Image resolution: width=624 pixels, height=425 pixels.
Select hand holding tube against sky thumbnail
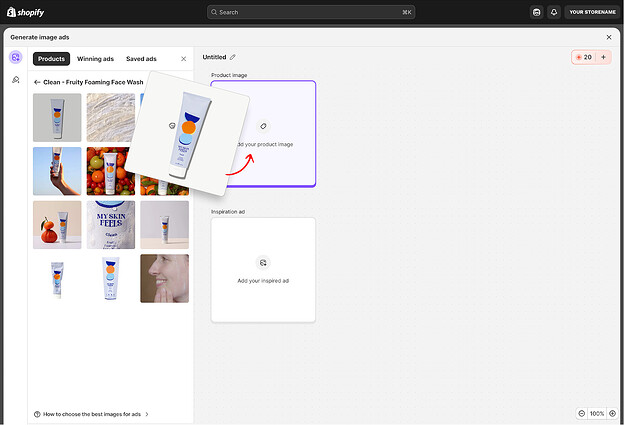[x=57, y=171]
